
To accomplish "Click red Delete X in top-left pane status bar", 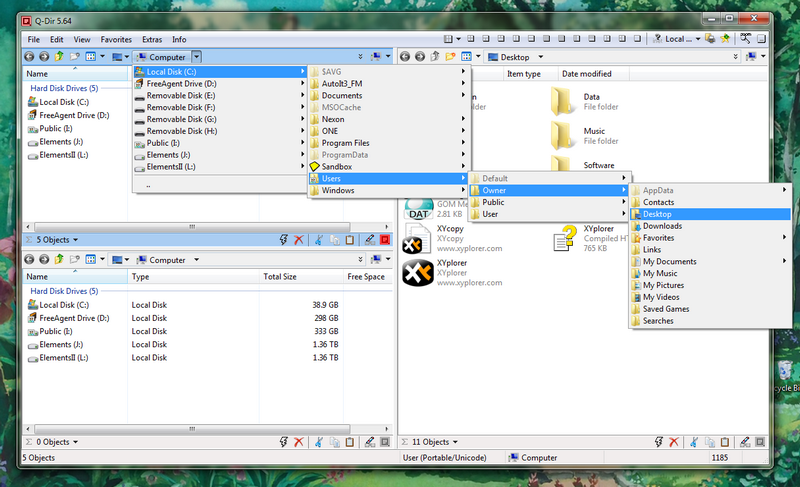I will (x=297, y=240).
